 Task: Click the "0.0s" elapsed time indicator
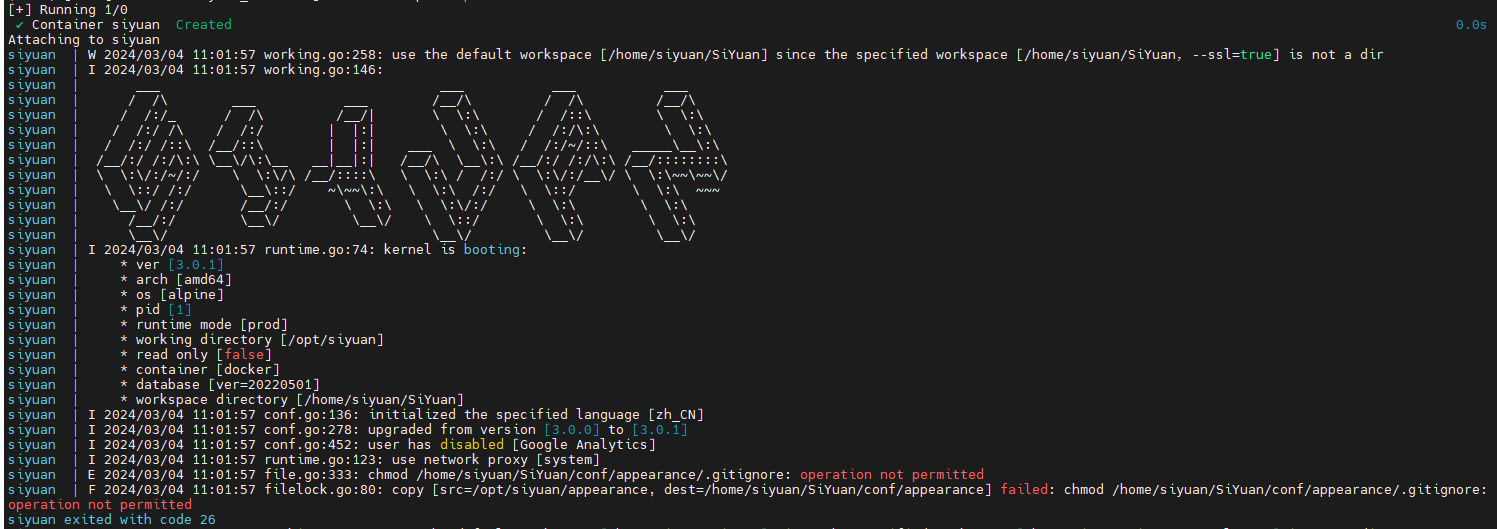pos(1471,24)
